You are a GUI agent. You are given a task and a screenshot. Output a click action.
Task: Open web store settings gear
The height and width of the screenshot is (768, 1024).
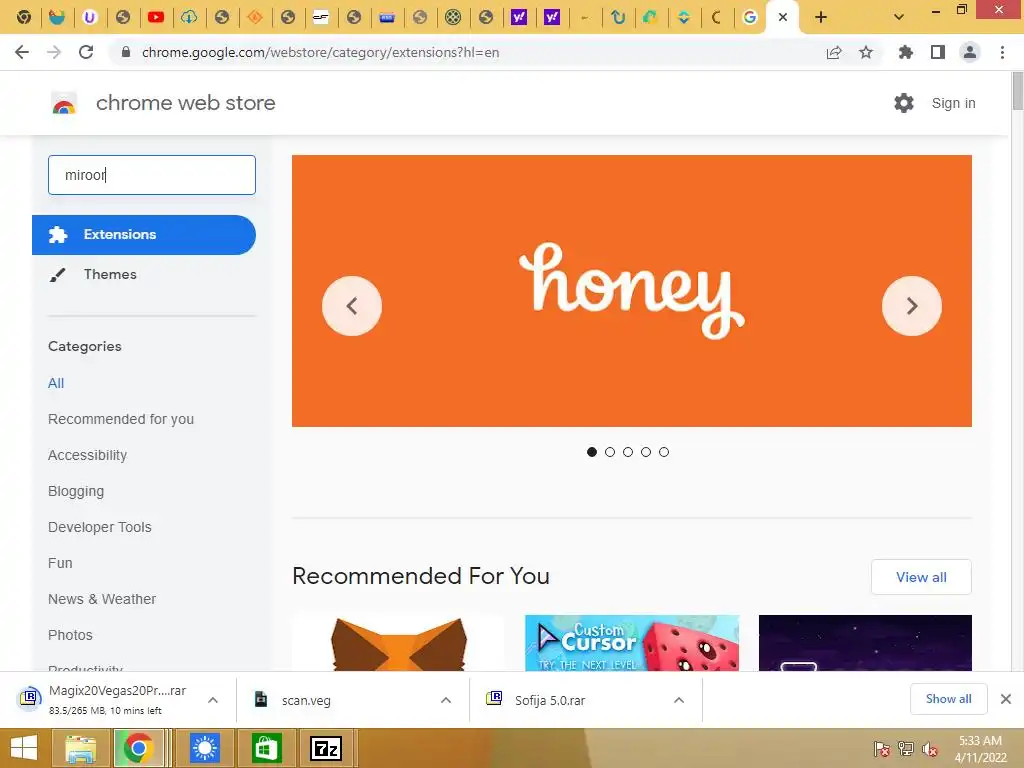[x=904, y=103]
